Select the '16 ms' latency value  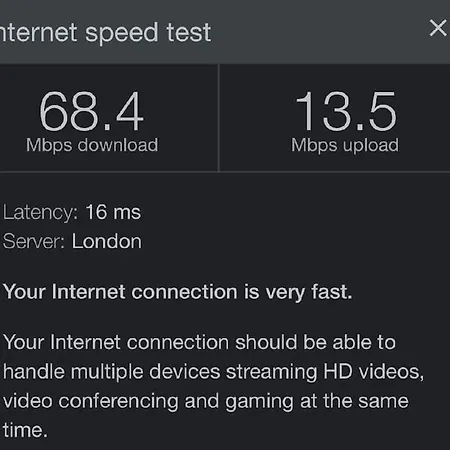point(113,212)
